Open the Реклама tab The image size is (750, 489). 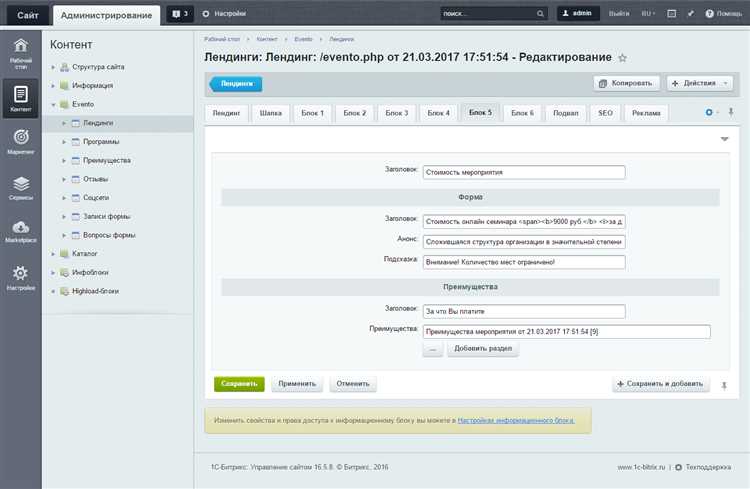646,113
